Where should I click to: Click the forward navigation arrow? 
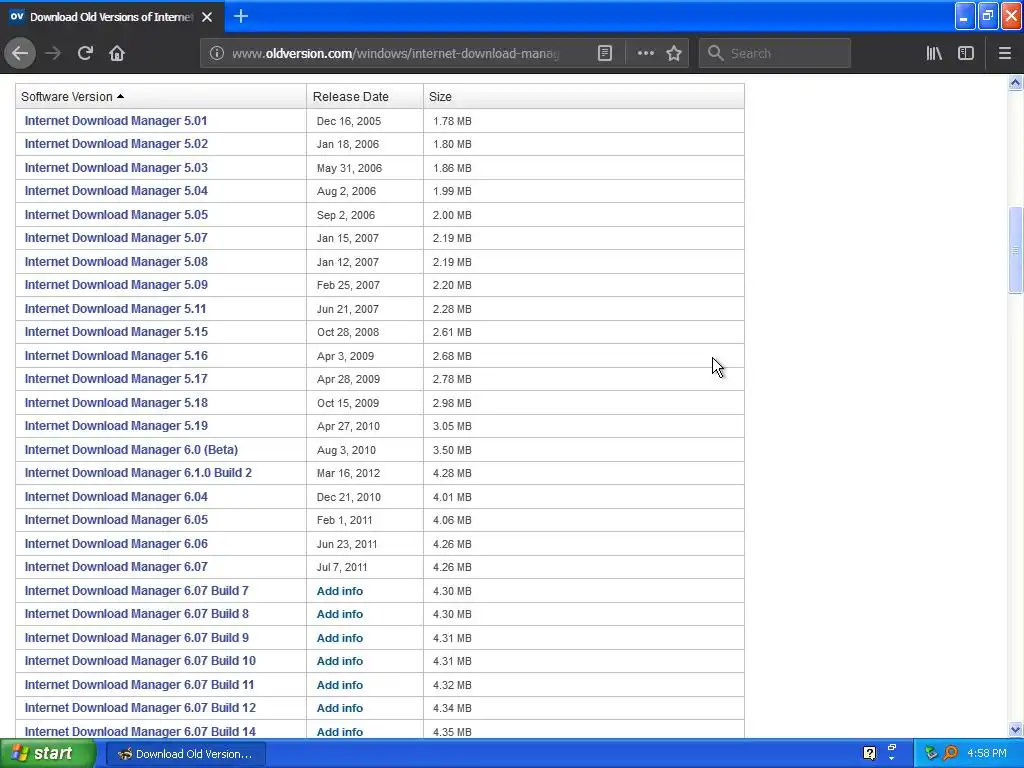[x=53, y=53]
